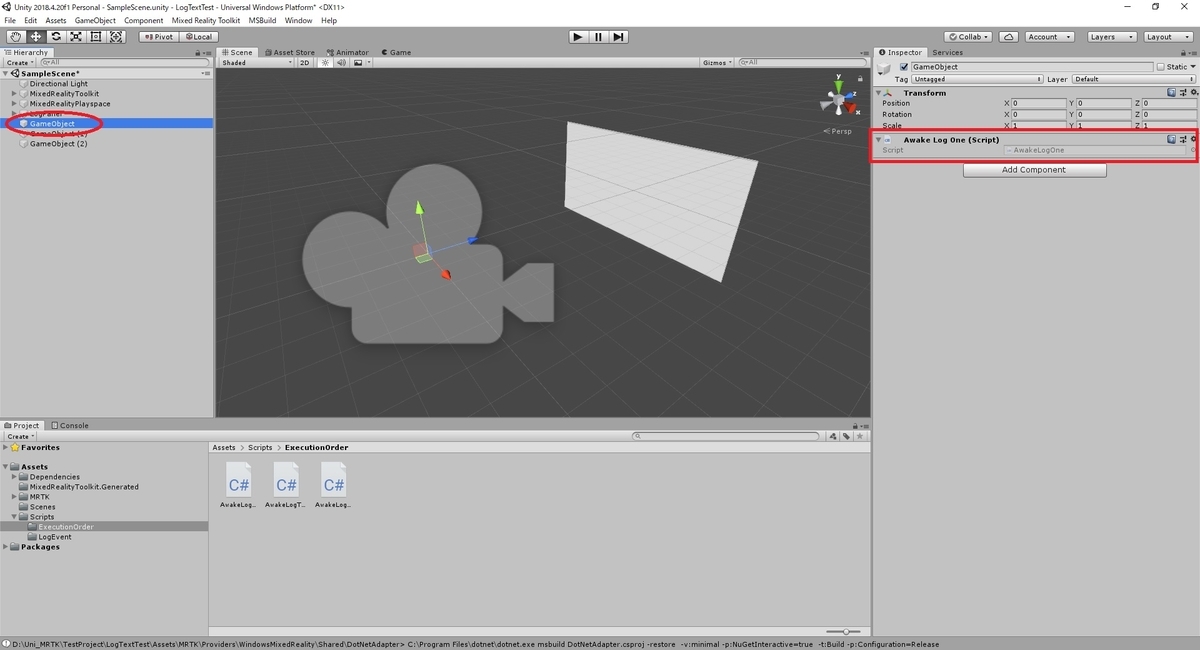Select the Scale tool
Image resolution: width=1200 pixels, height=650 pixels.
pyautogui.click(x=76, y=36)
